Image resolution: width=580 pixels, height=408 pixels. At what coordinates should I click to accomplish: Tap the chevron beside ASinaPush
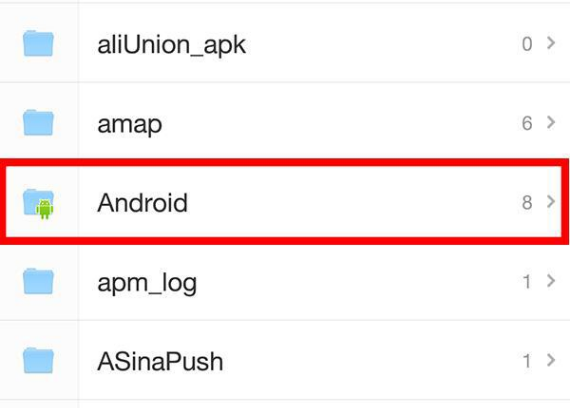(x=551, y=360)
